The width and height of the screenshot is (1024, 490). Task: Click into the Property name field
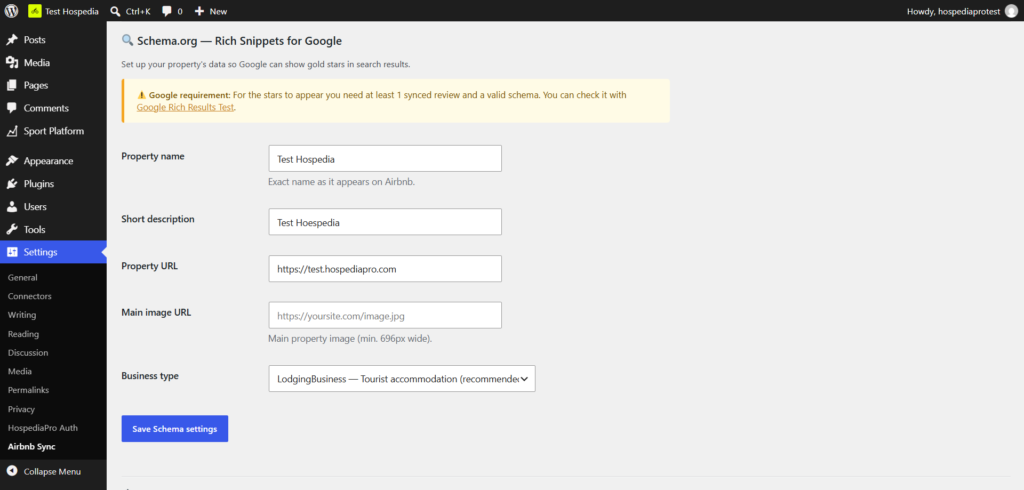[385, 158]
